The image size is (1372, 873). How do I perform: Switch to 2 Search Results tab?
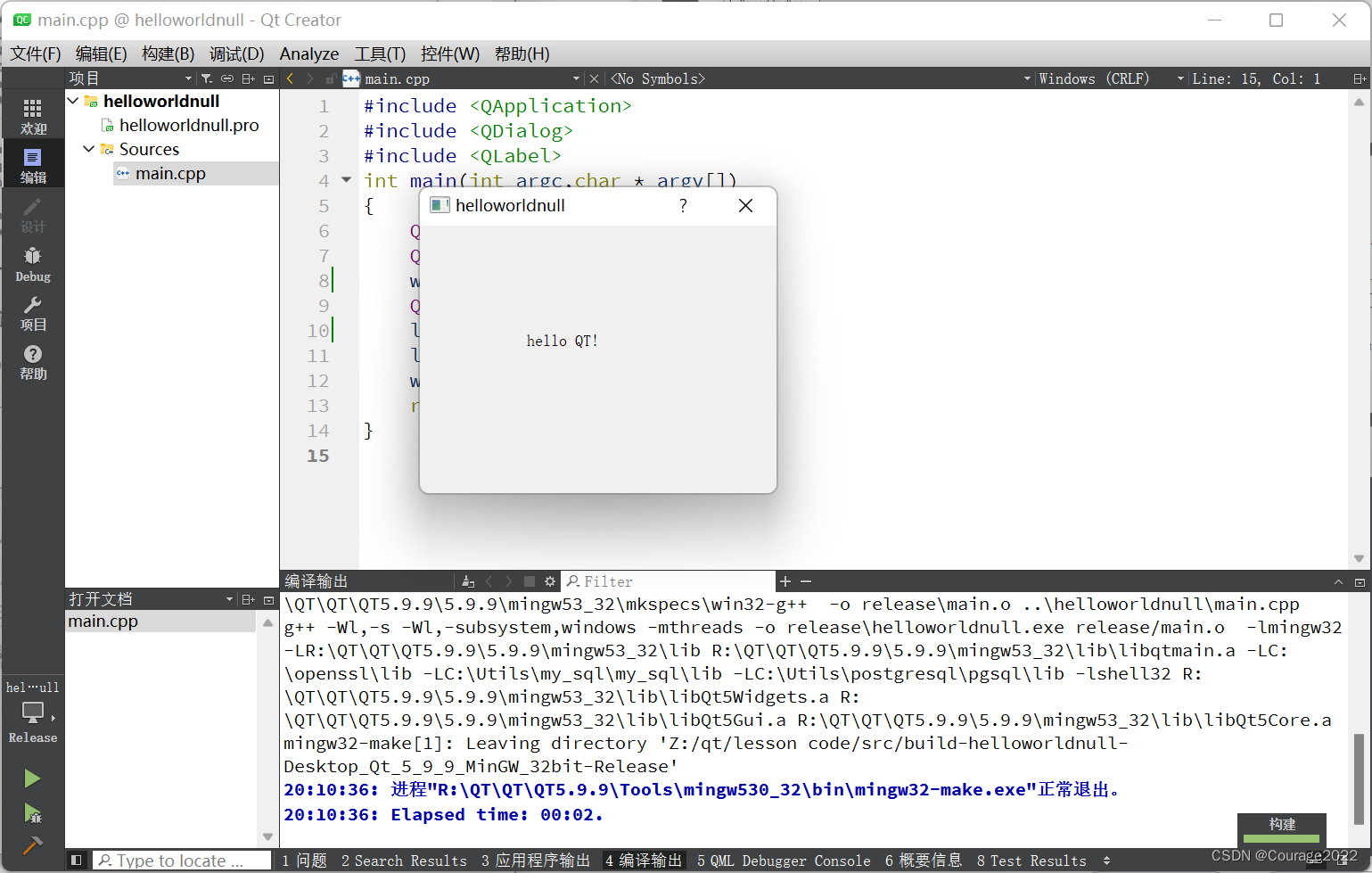tap(404, 861)
